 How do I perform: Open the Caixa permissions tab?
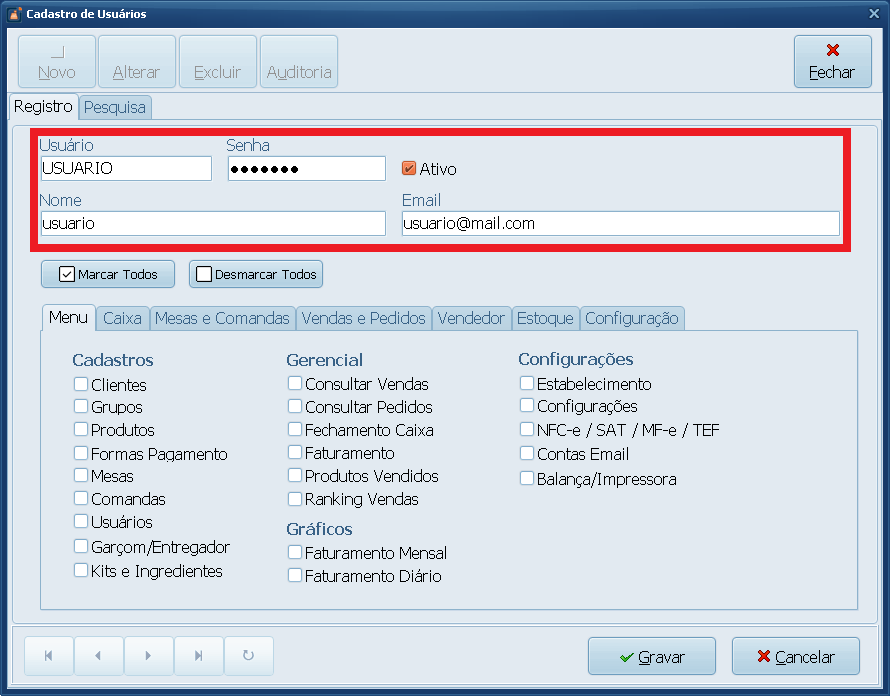click(x=122, y=318)
